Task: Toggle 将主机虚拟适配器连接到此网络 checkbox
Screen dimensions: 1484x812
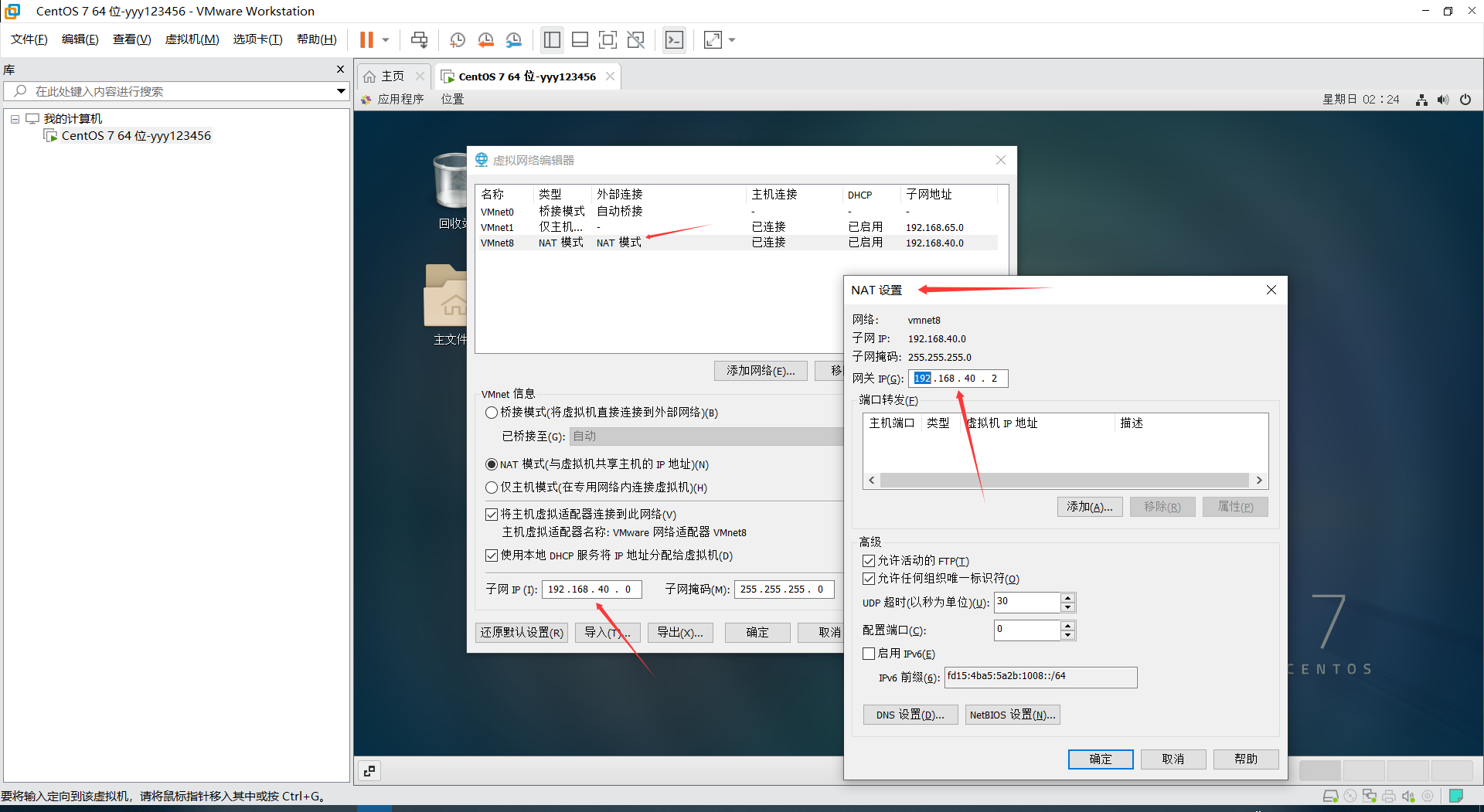Action: coord(491,515)
